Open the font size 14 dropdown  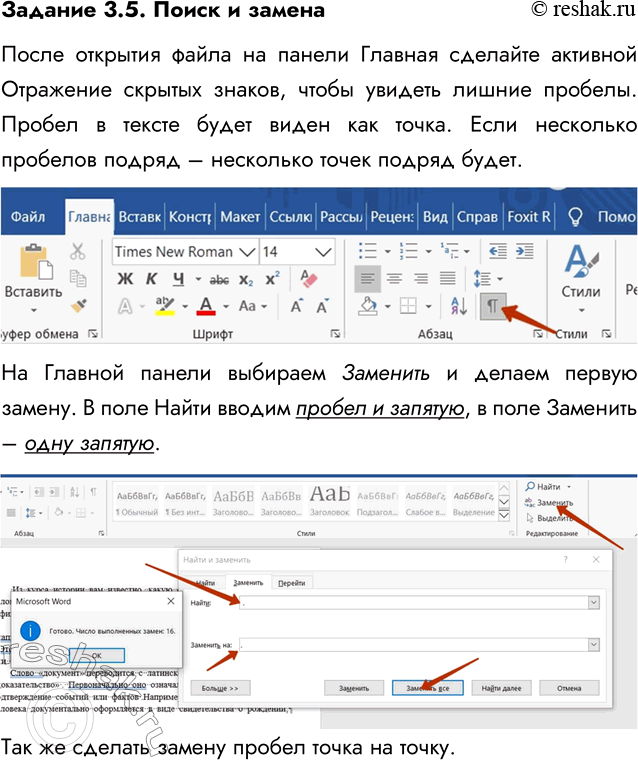(x=324, y=251)
